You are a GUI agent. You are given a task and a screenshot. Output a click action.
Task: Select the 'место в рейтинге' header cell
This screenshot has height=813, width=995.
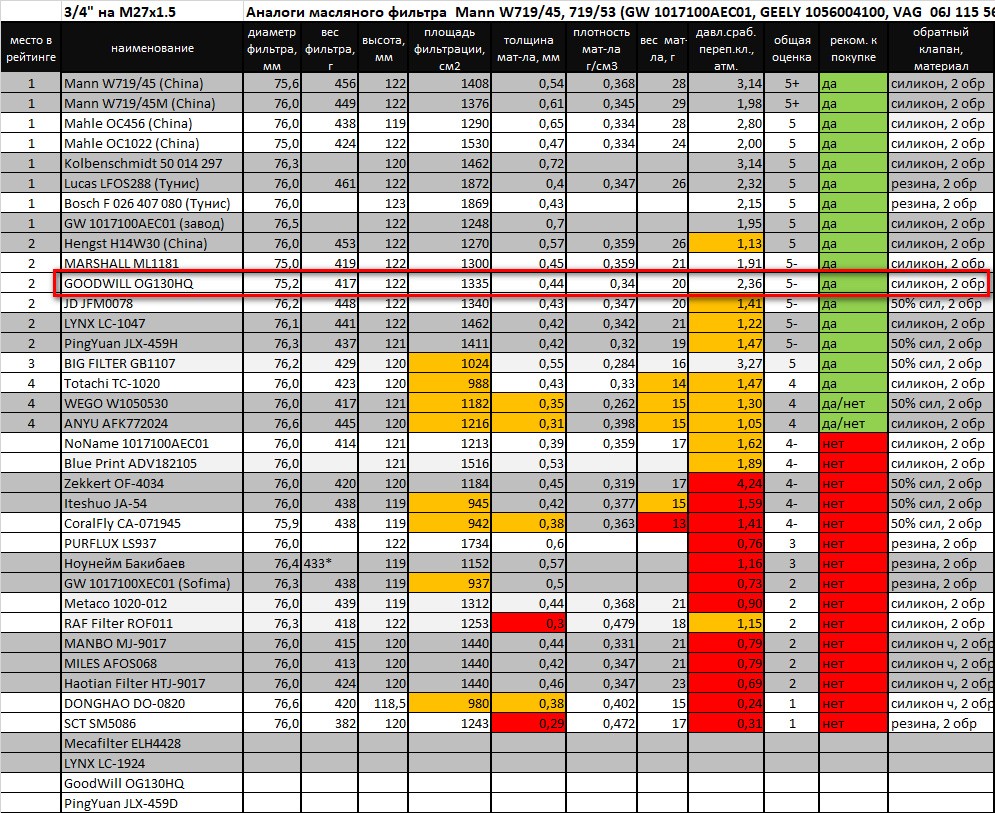31,48
